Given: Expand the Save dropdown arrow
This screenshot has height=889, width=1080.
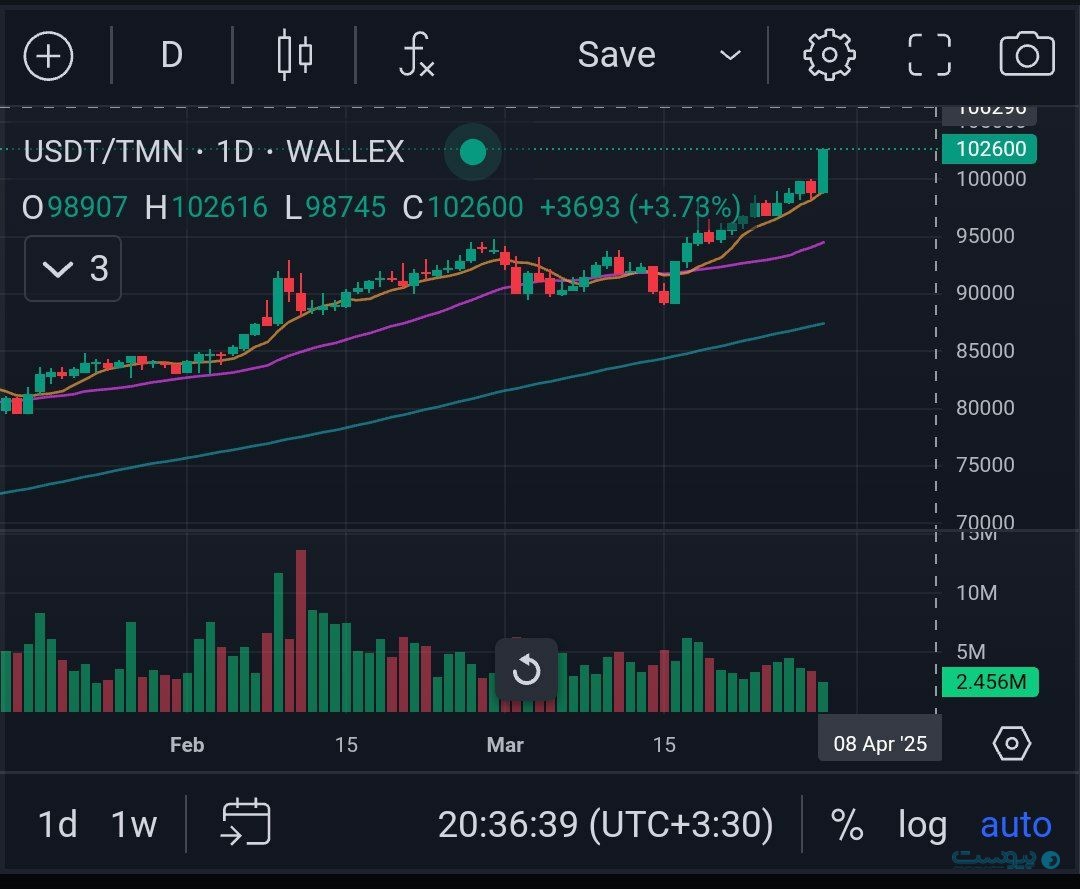Looking at the screenshot, I should pyautogui.click(x=730, y=55).
